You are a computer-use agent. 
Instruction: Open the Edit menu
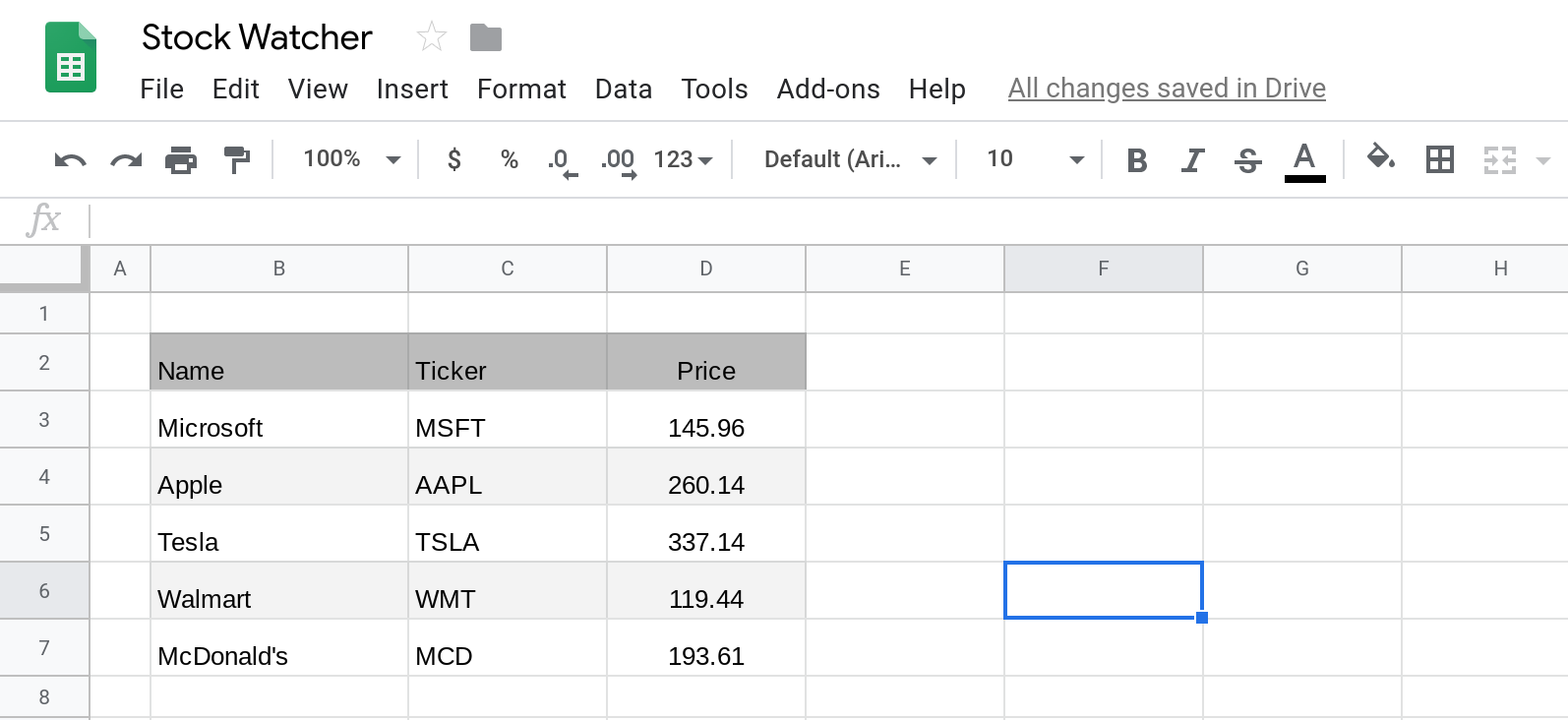(236, 89)
